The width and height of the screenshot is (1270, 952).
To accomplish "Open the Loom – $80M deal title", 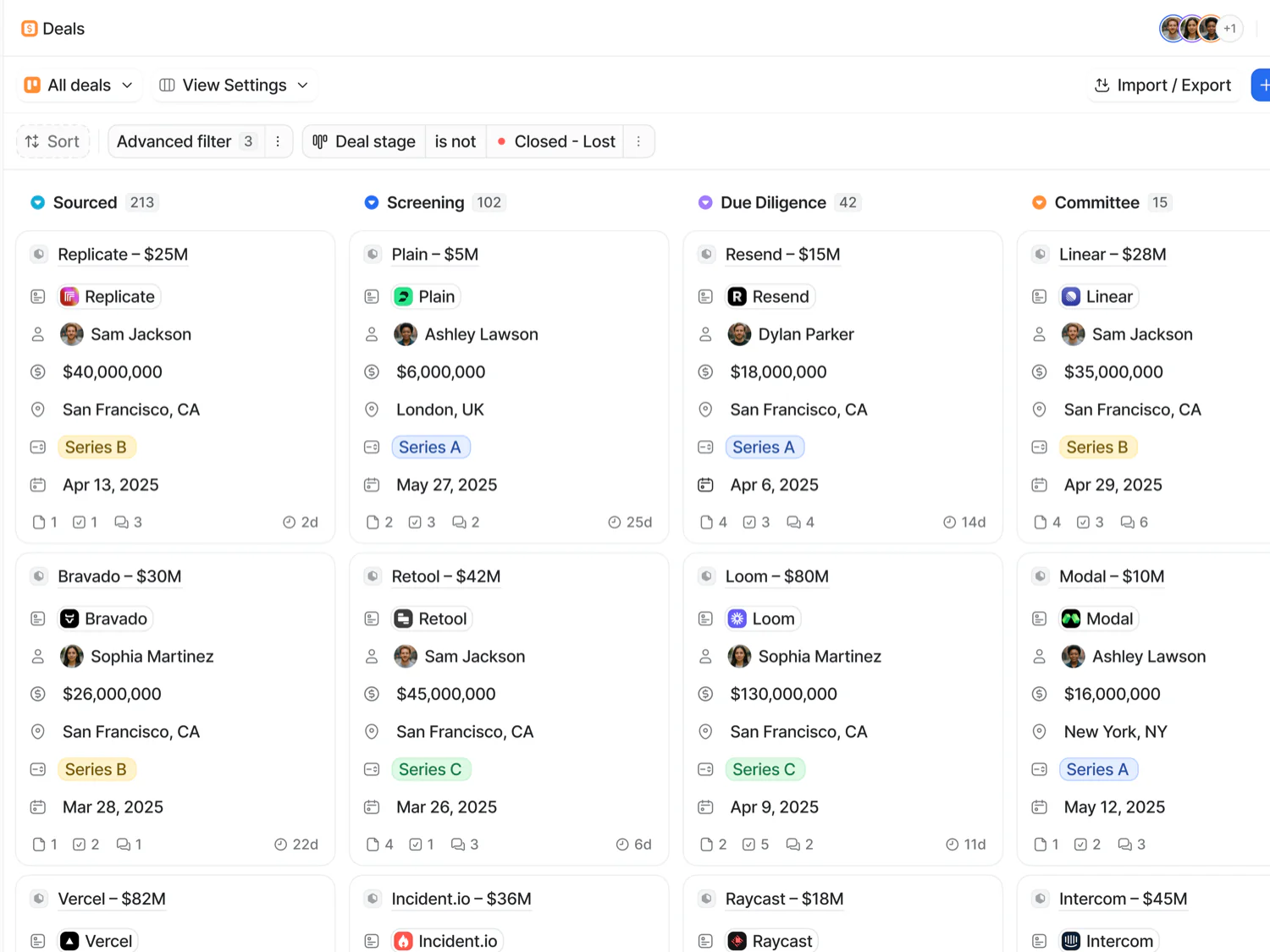I will (x=777, y=577).
